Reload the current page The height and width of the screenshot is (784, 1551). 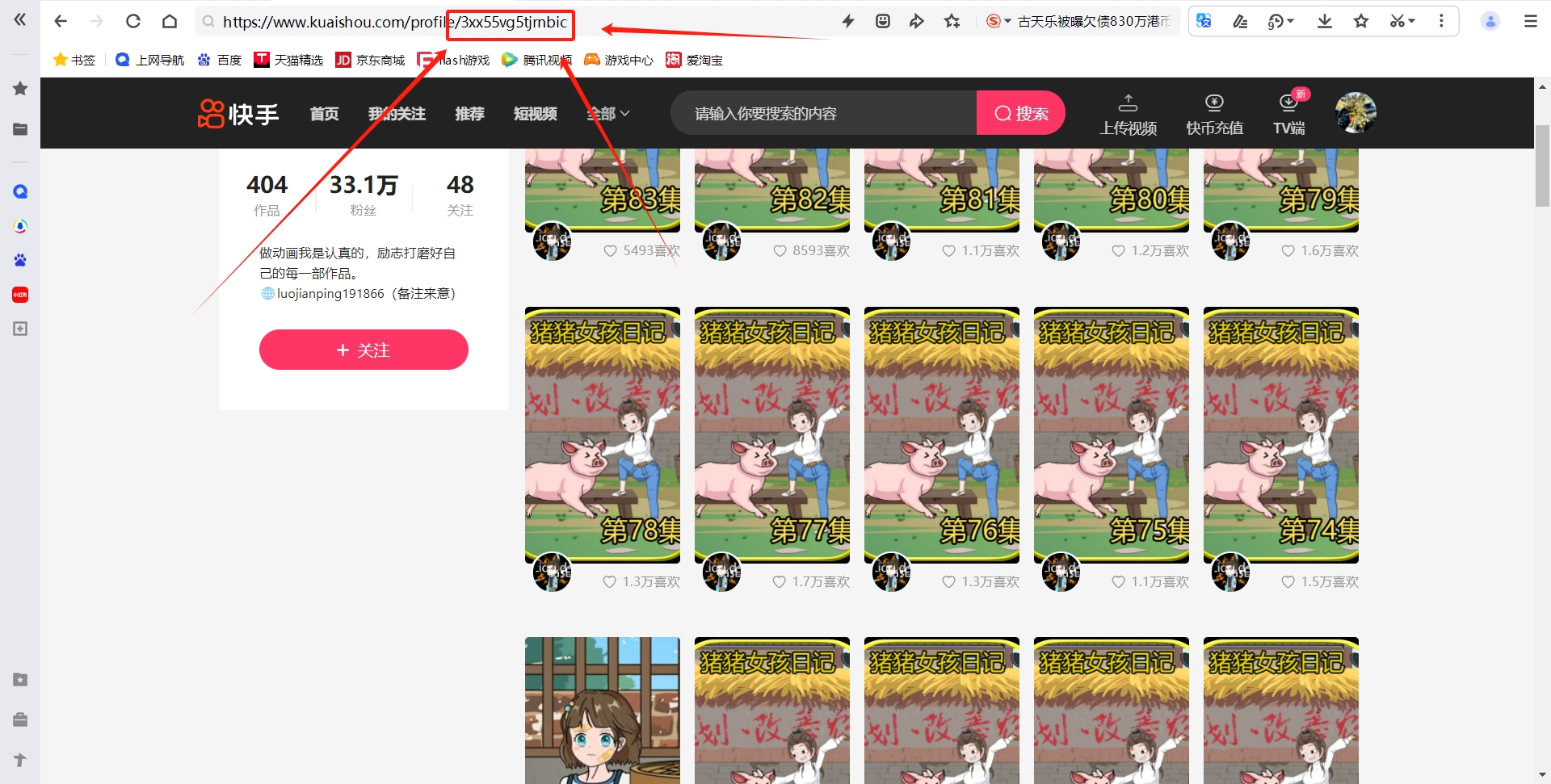pyautogui.click(x=133, y=22)
